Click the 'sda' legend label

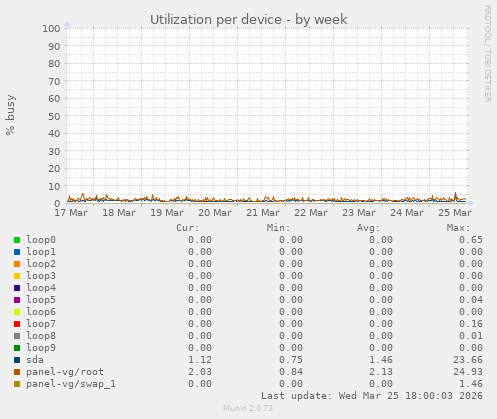click(35, 360)
